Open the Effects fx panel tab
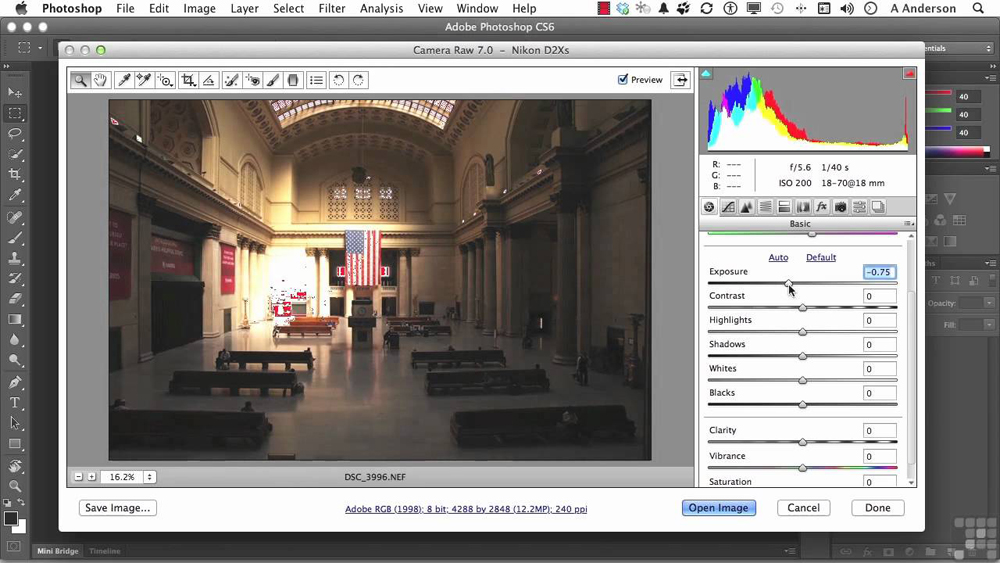This screenshot has width=1000, height=563. (821, 207)
